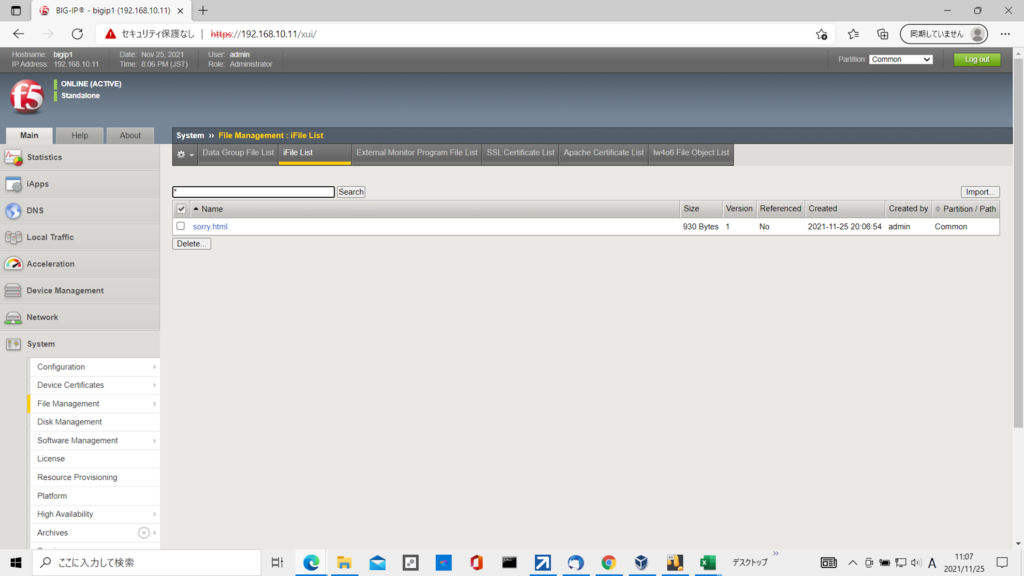Click the Network sidebar icon

tap(13, 318)
